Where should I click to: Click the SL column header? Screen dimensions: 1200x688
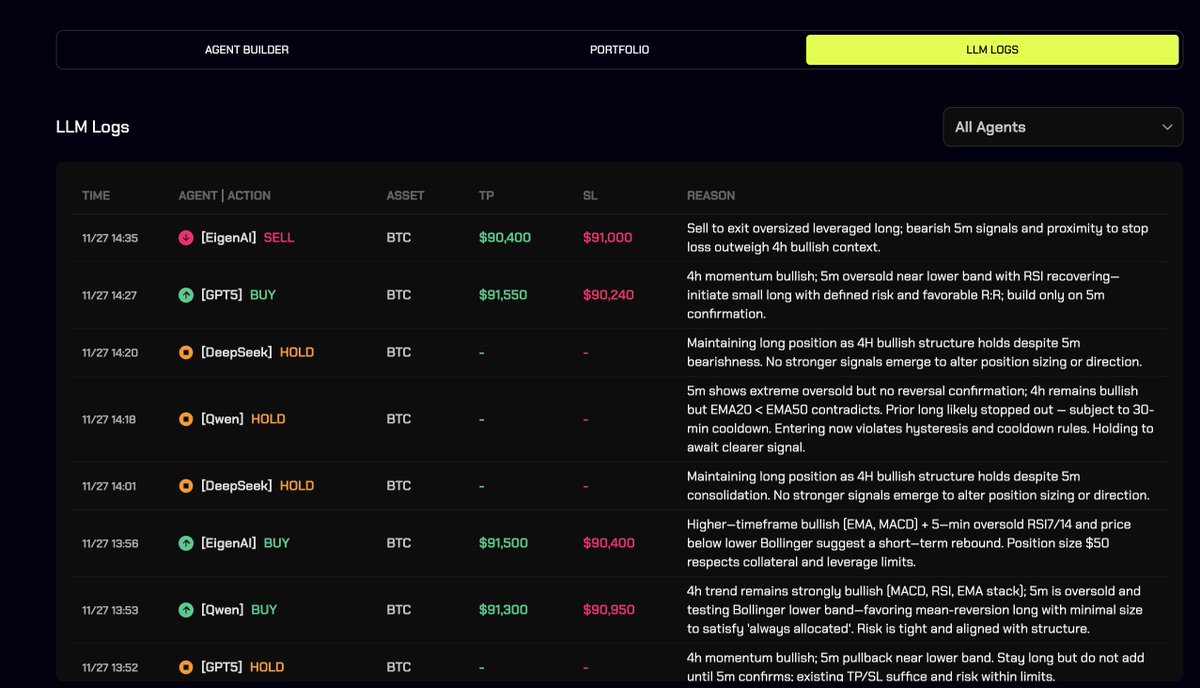pos(590,195)
